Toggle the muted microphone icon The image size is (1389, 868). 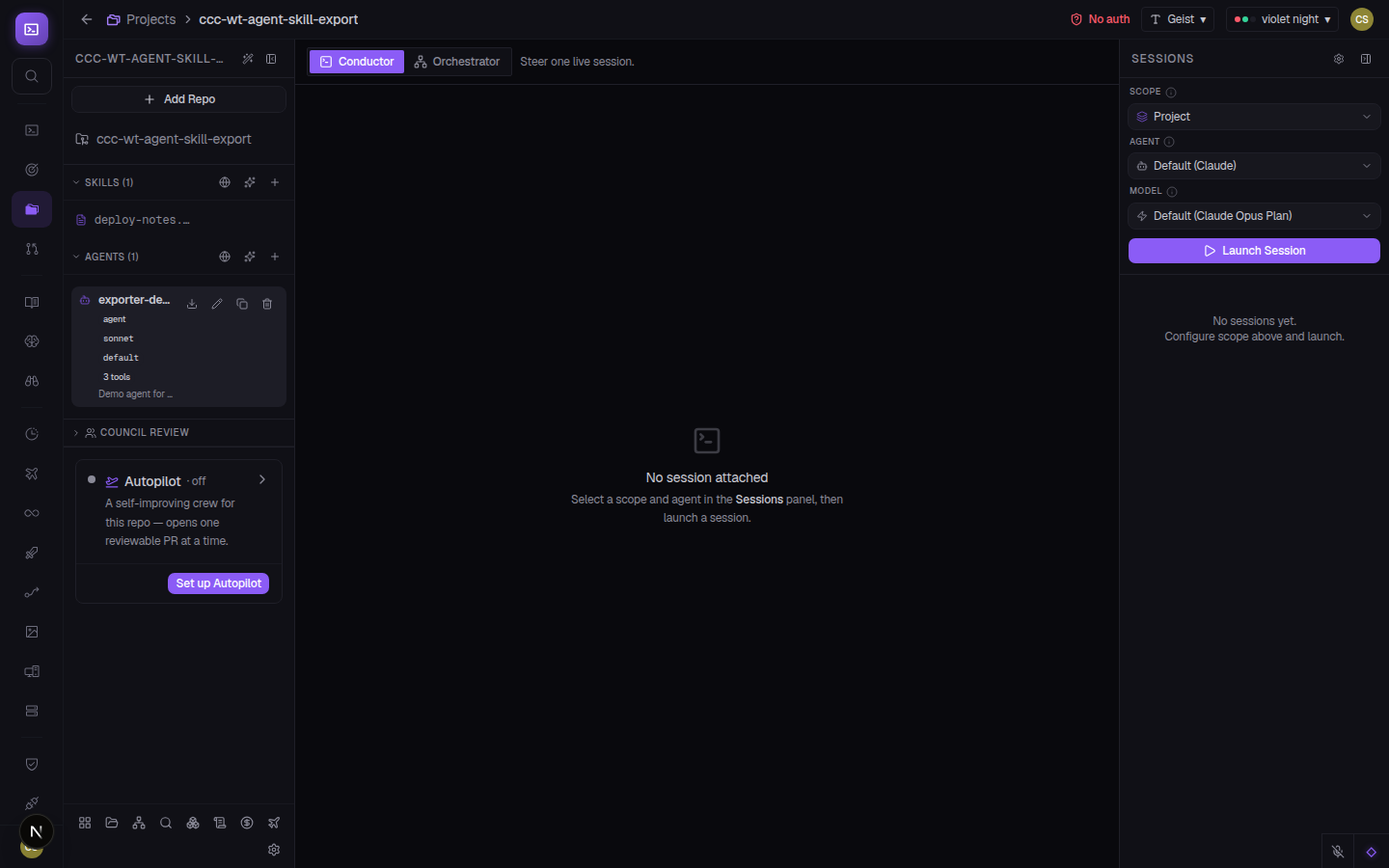(1338, 852)
